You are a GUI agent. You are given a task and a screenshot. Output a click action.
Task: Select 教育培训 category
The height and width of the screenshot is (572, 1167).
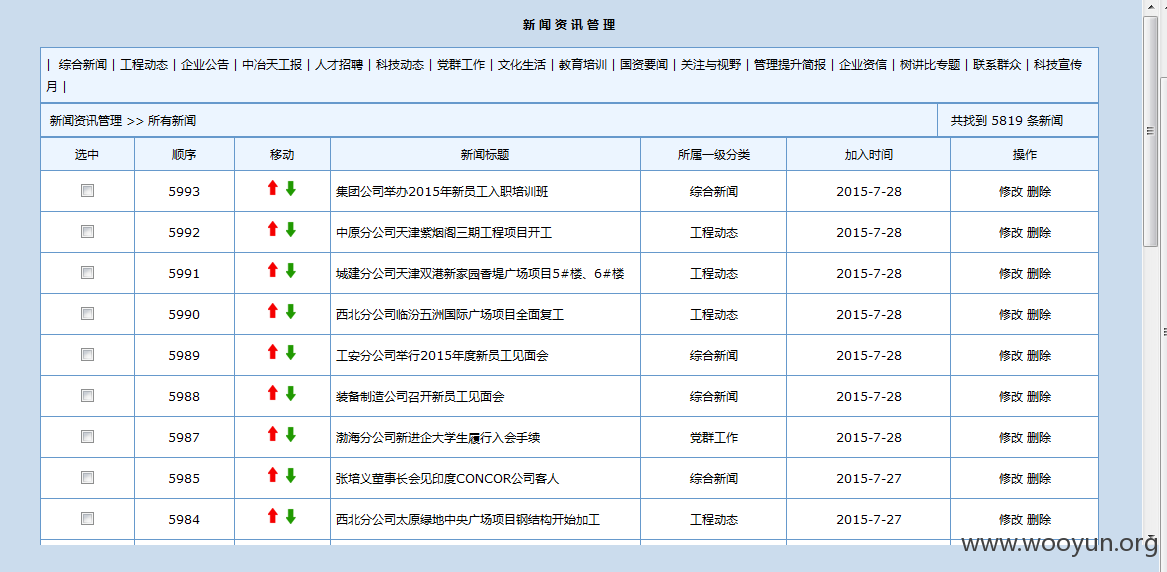pos(583,65)
